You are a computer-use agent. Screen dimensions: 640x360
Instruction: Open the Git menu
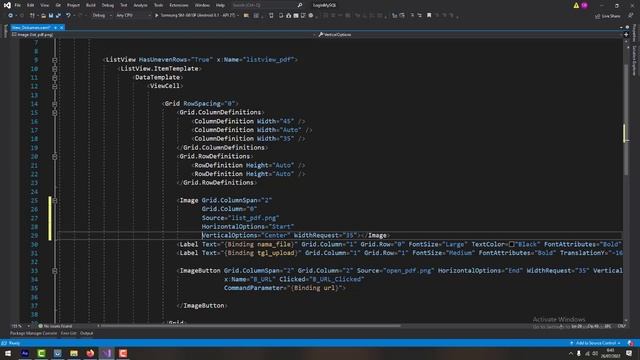[58, 5]
